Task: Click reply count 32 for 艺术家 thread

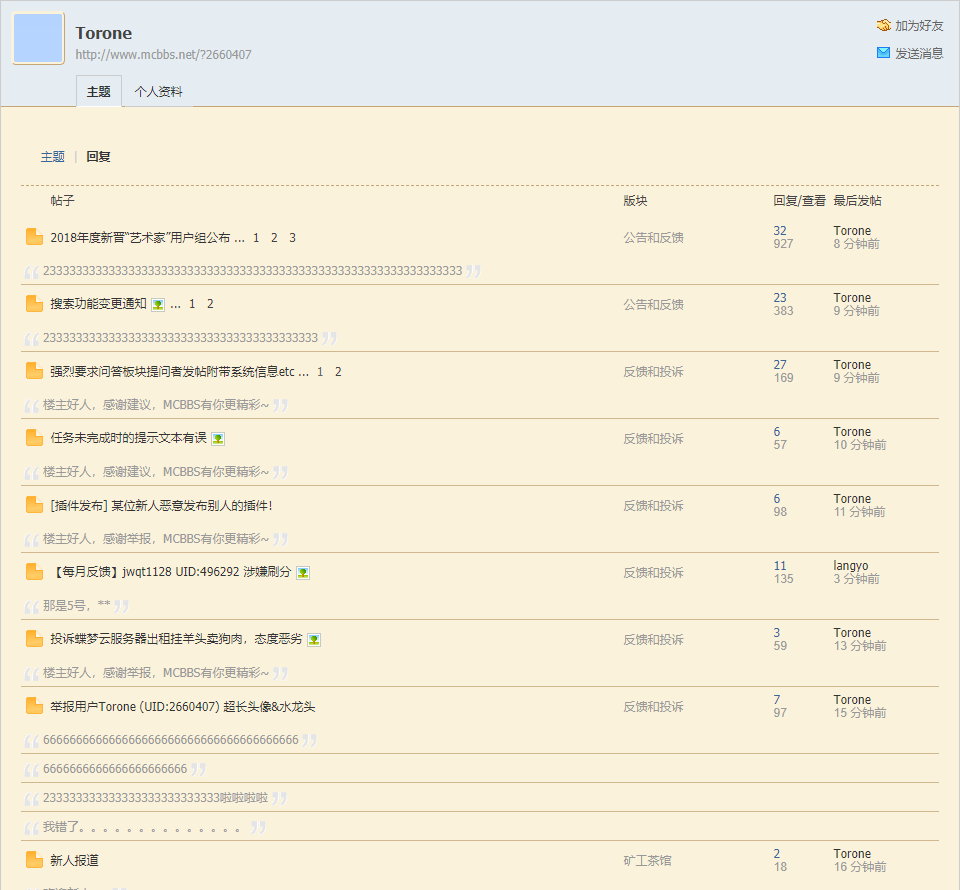Action: pyautogui.click(x=780, y=231)
